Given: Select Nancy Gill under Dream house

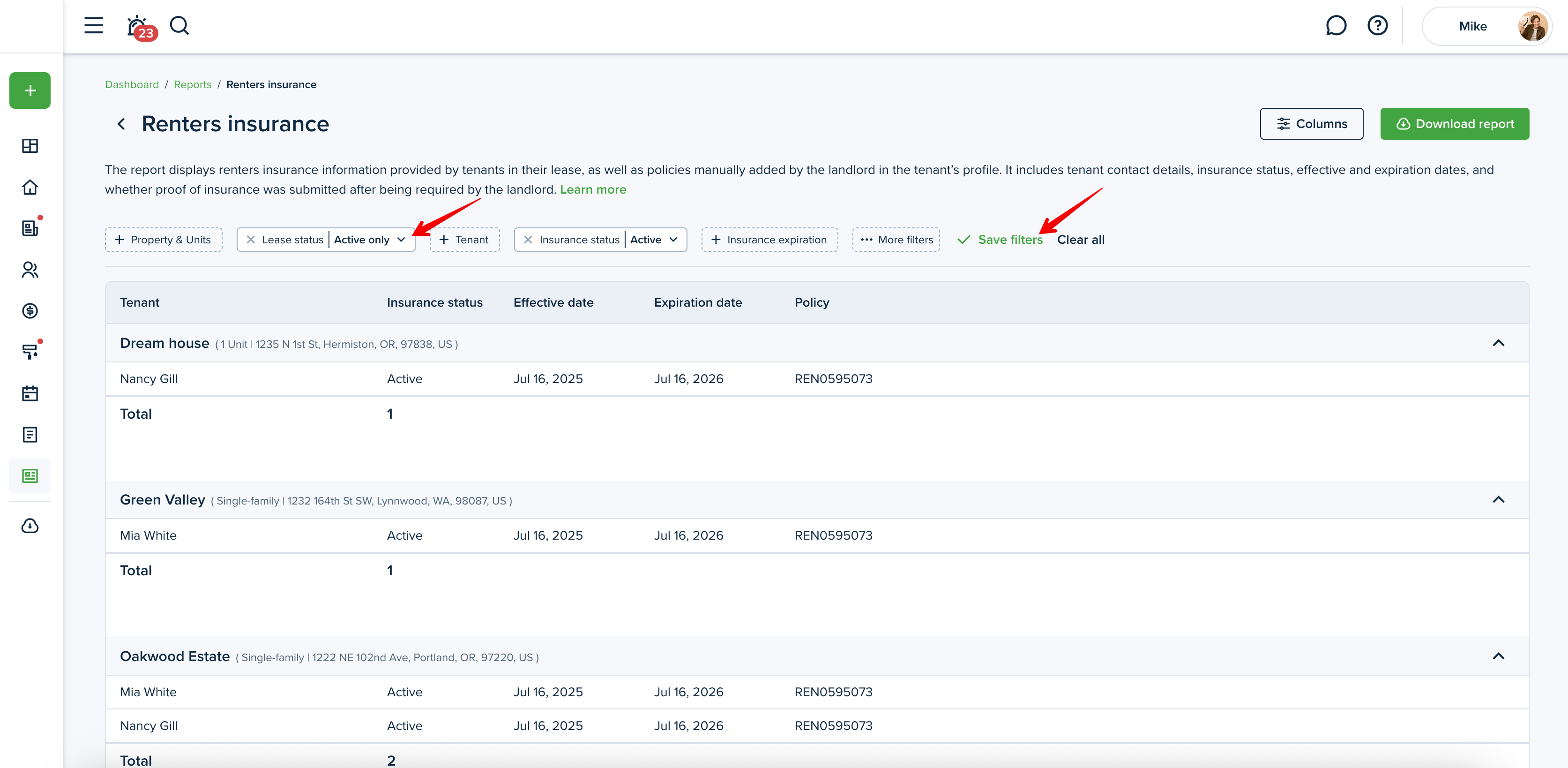Looking at the screenshot, I should (149, 379).
